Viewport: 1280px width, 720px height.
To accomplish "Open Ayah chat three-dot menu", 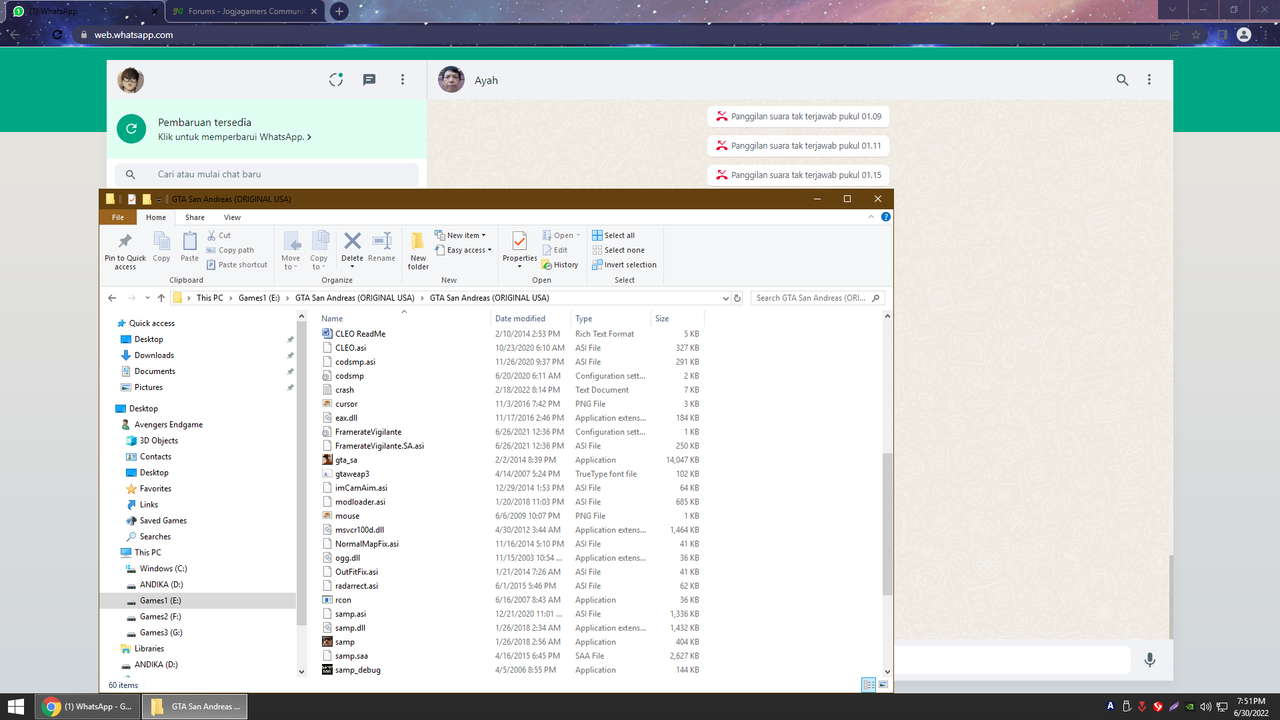I will click(x=1149, y=80).
